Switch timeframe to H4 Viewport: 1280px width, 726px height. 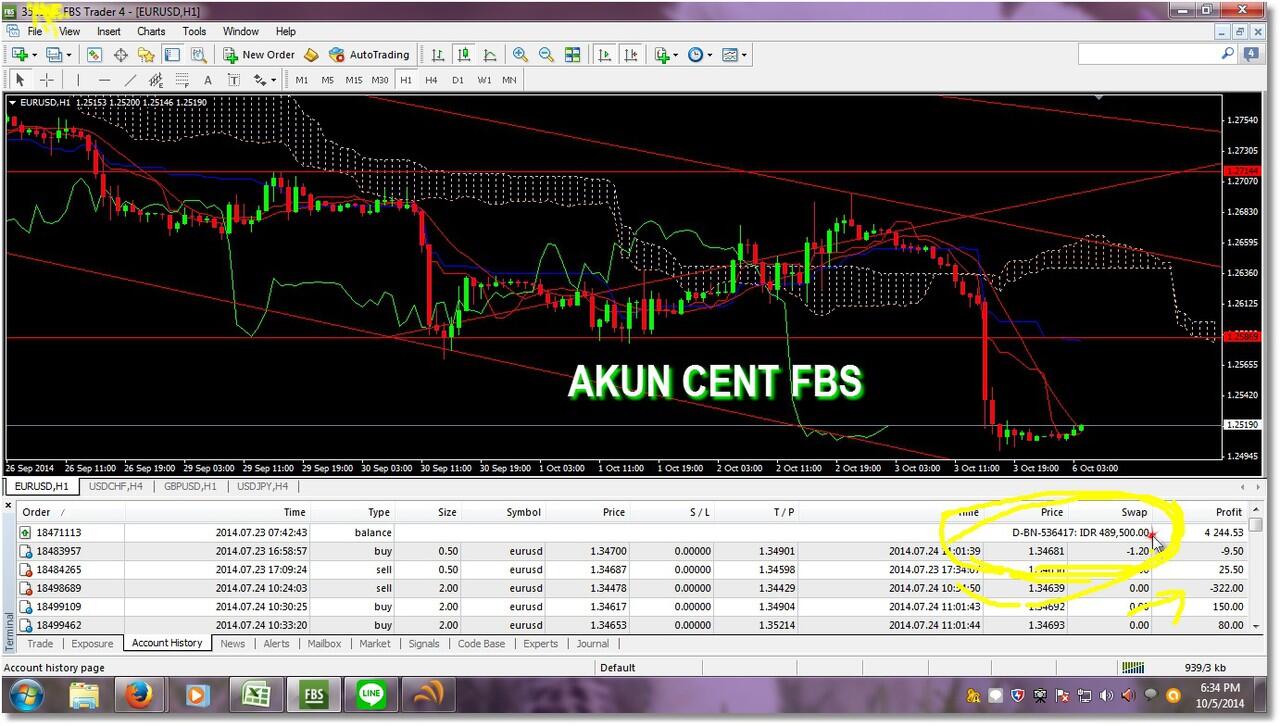click(x=432, y=80)
